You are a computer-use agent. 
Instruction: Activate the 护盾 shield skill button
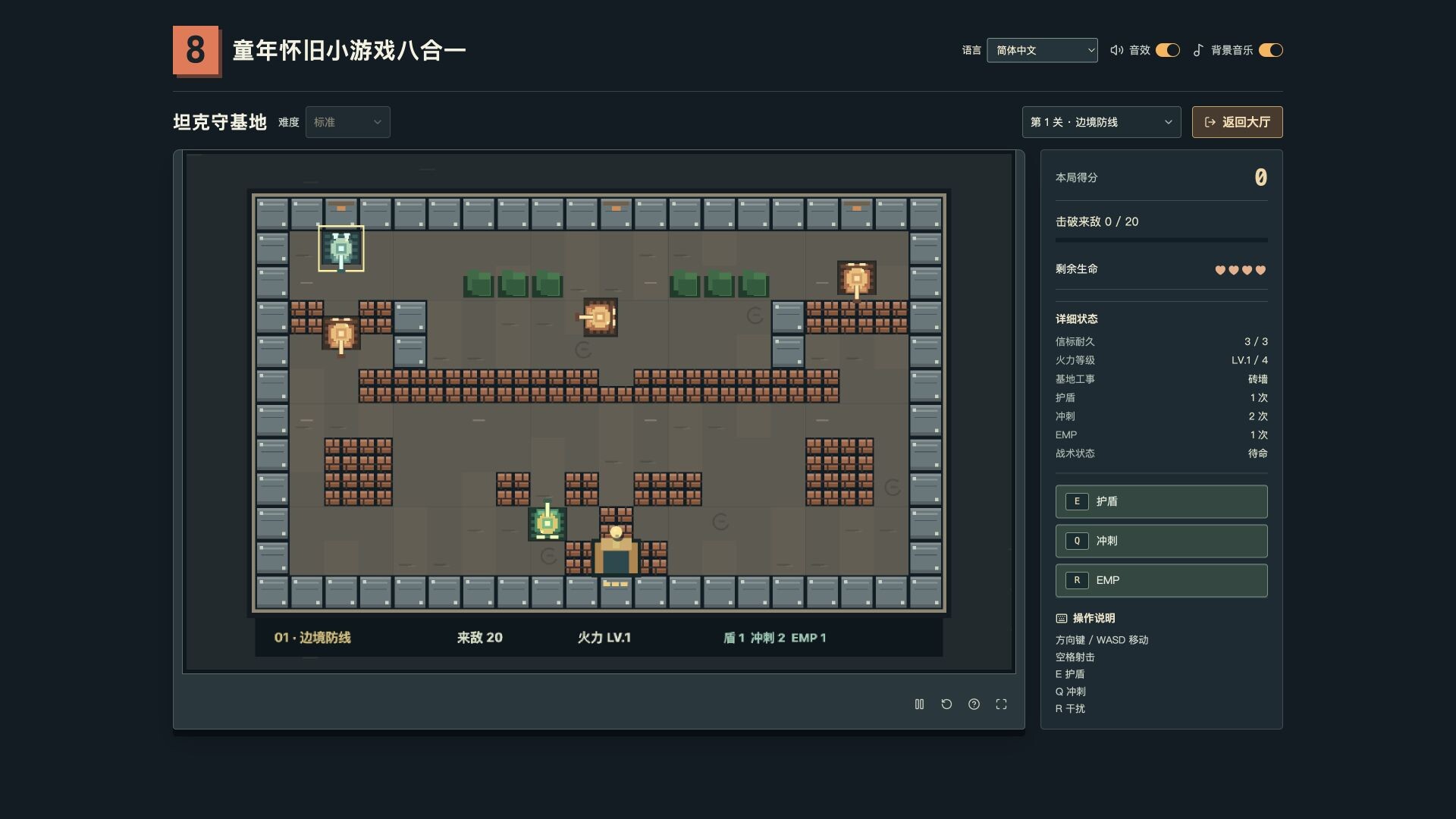(x=1161, y=501)
